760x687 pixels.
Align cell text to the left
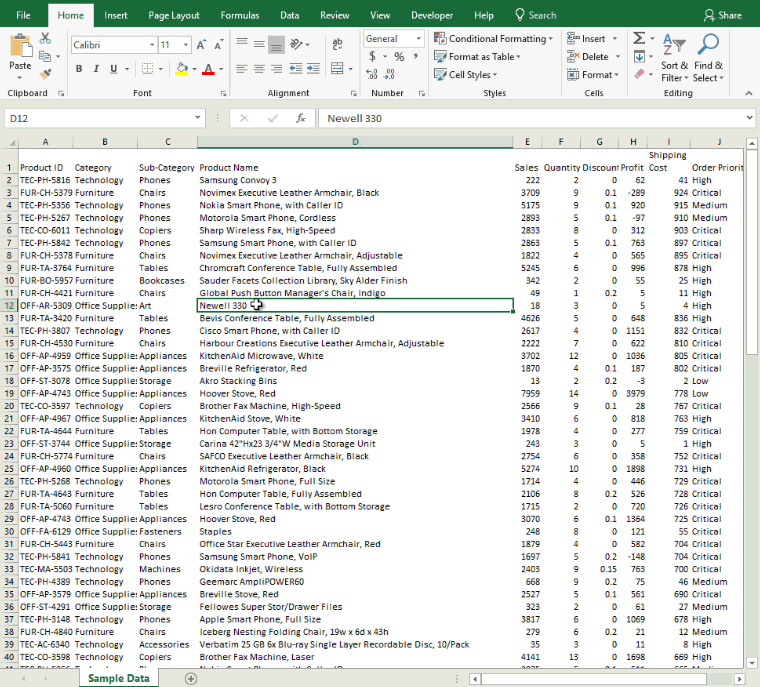click(242, 69)
